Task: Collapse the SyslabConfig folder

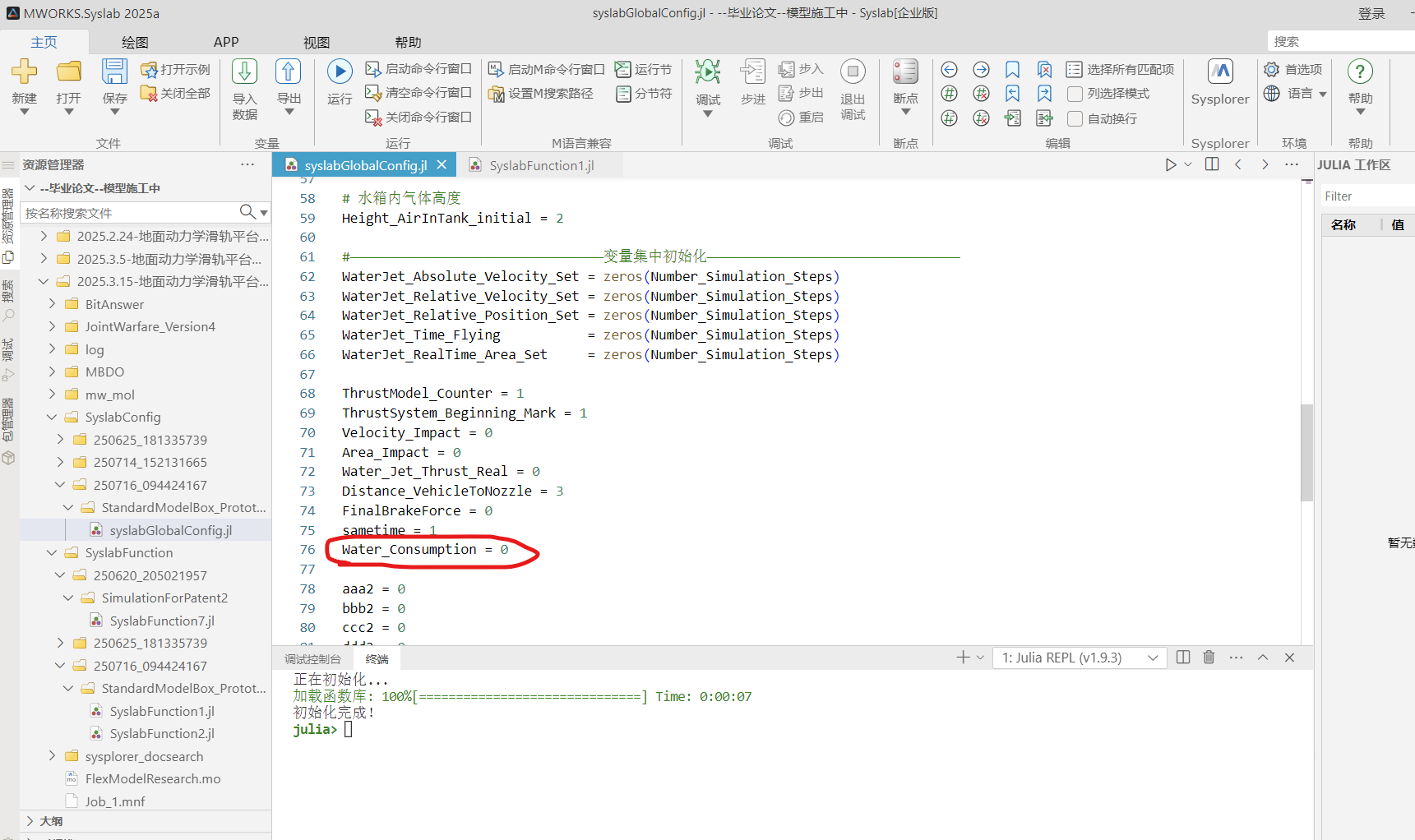Action: click(52, 417)
